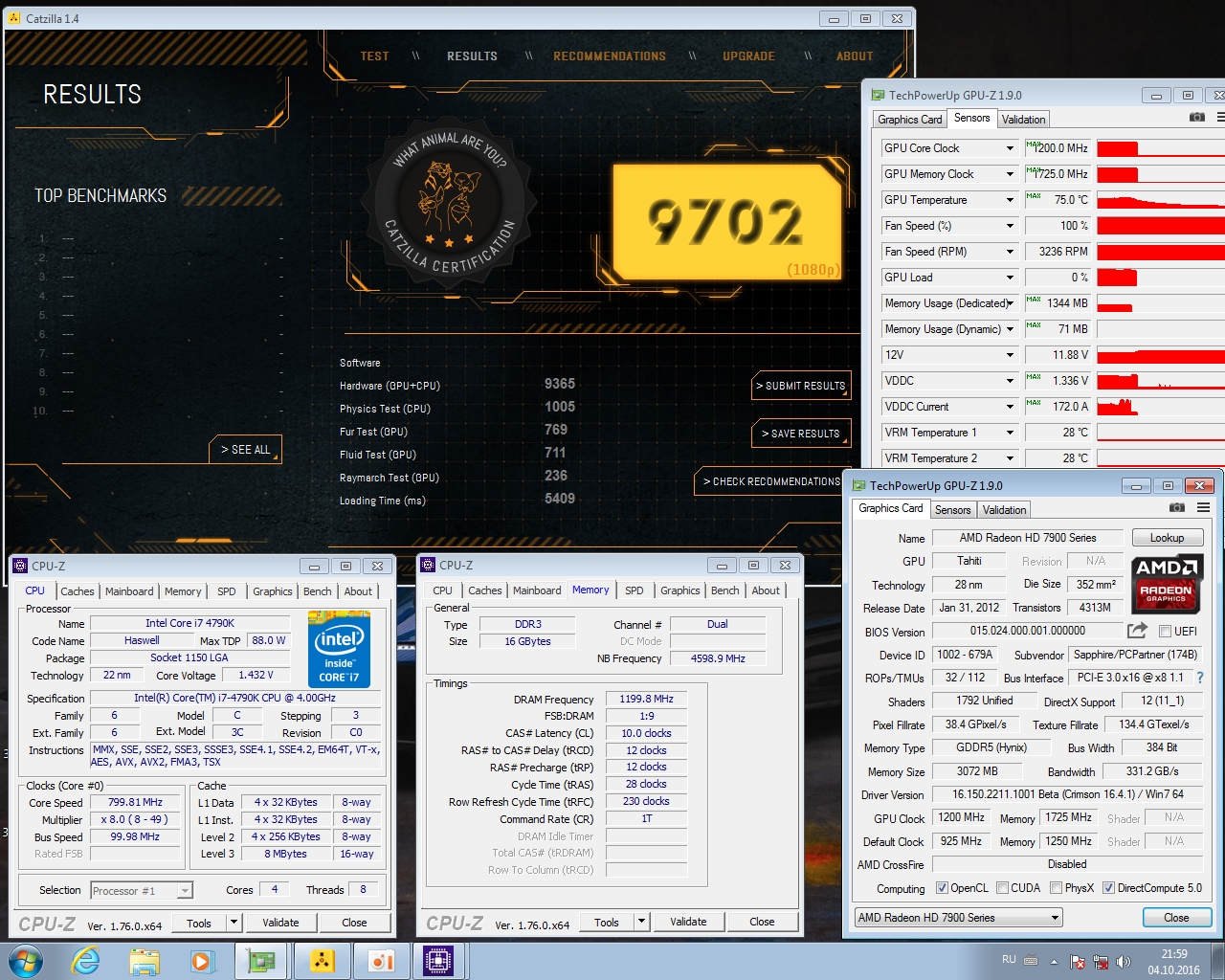Toggle DirectCompute 5.0 checkbox

[x=1108, y=888]
